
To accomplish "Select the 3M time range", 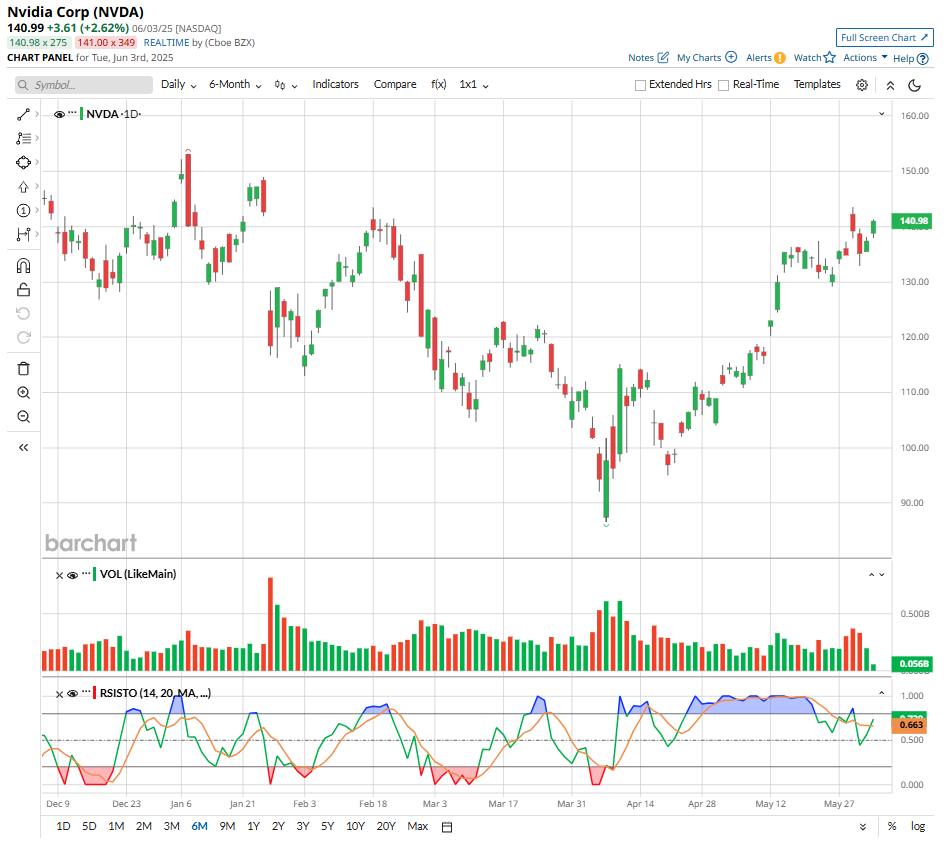I will coord(172,827).
